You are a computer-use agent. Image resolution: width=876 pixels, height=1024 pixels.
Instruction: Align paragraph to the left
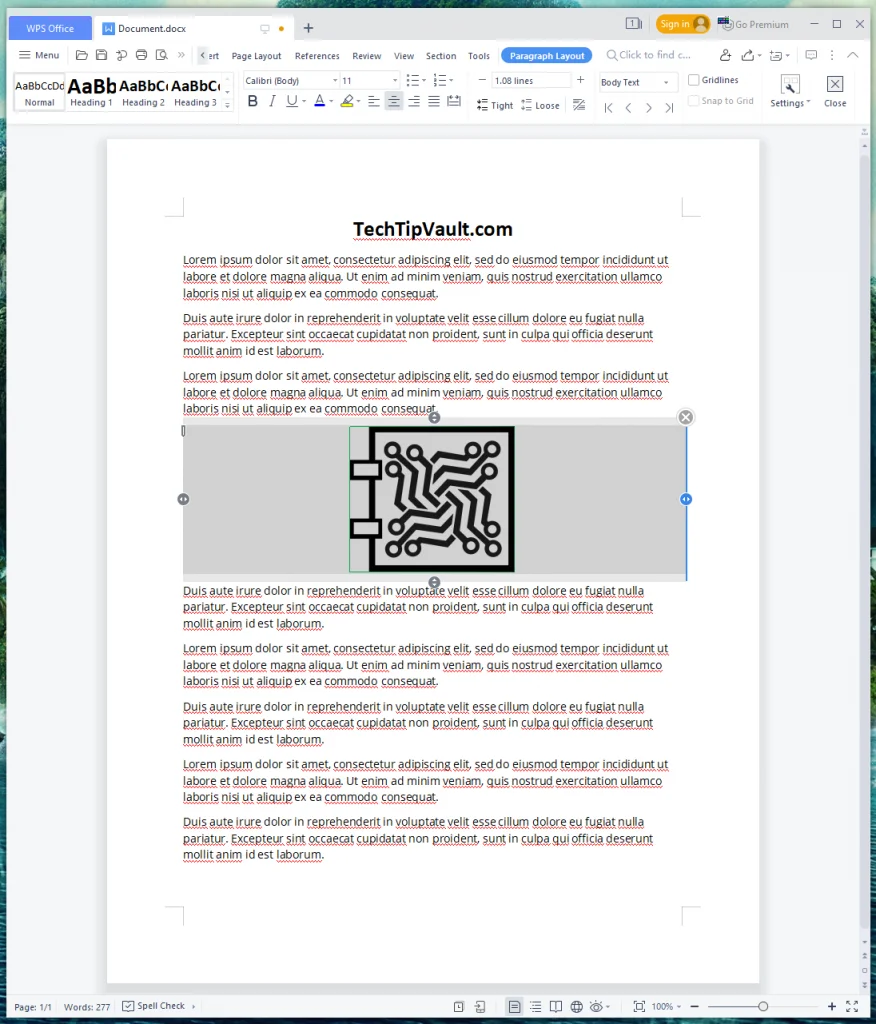(374, 101)
